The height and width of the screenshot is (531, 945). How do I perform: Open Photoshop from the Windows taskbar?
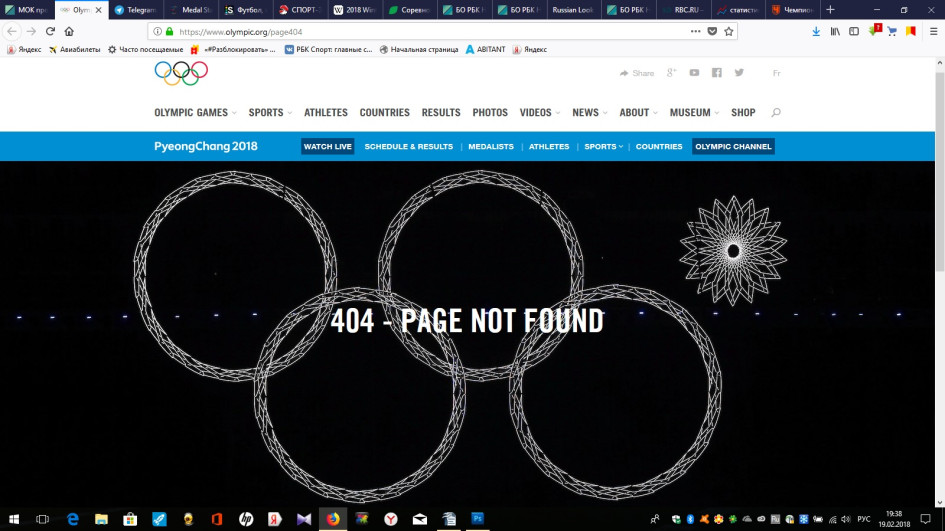[477, 518]
